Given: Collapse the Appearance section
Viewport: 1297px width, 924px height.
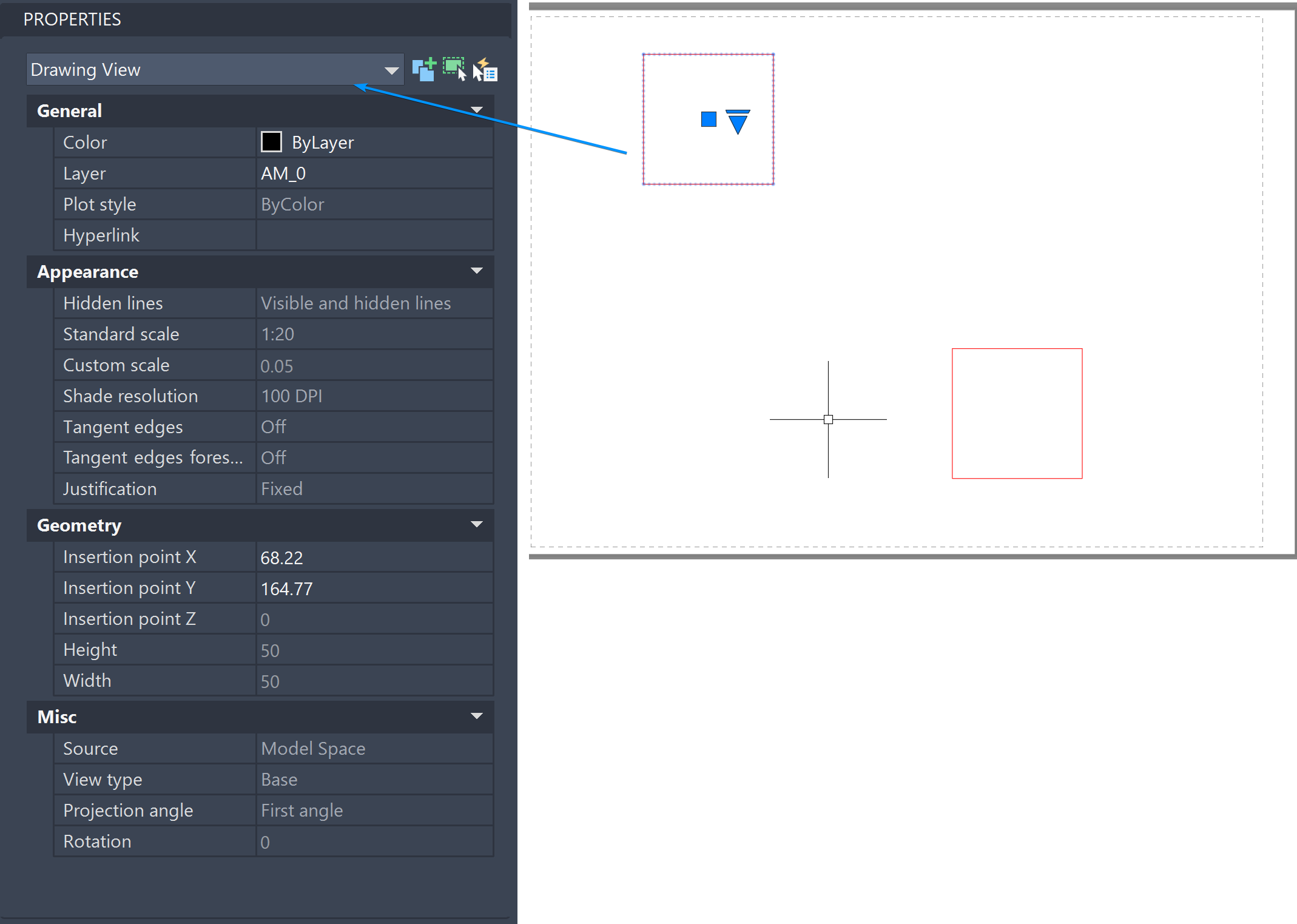Looking at the screenshot, I should click(477, 271).
